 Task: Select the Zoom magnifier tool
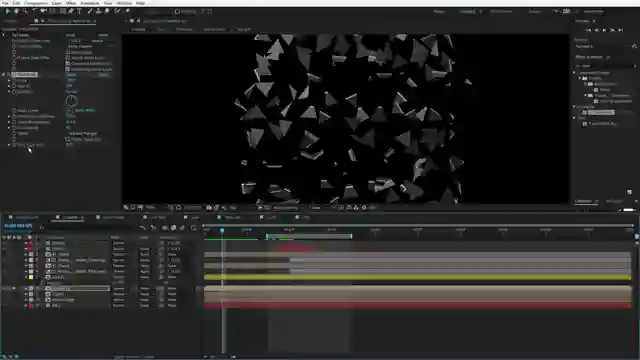point(25,11)
